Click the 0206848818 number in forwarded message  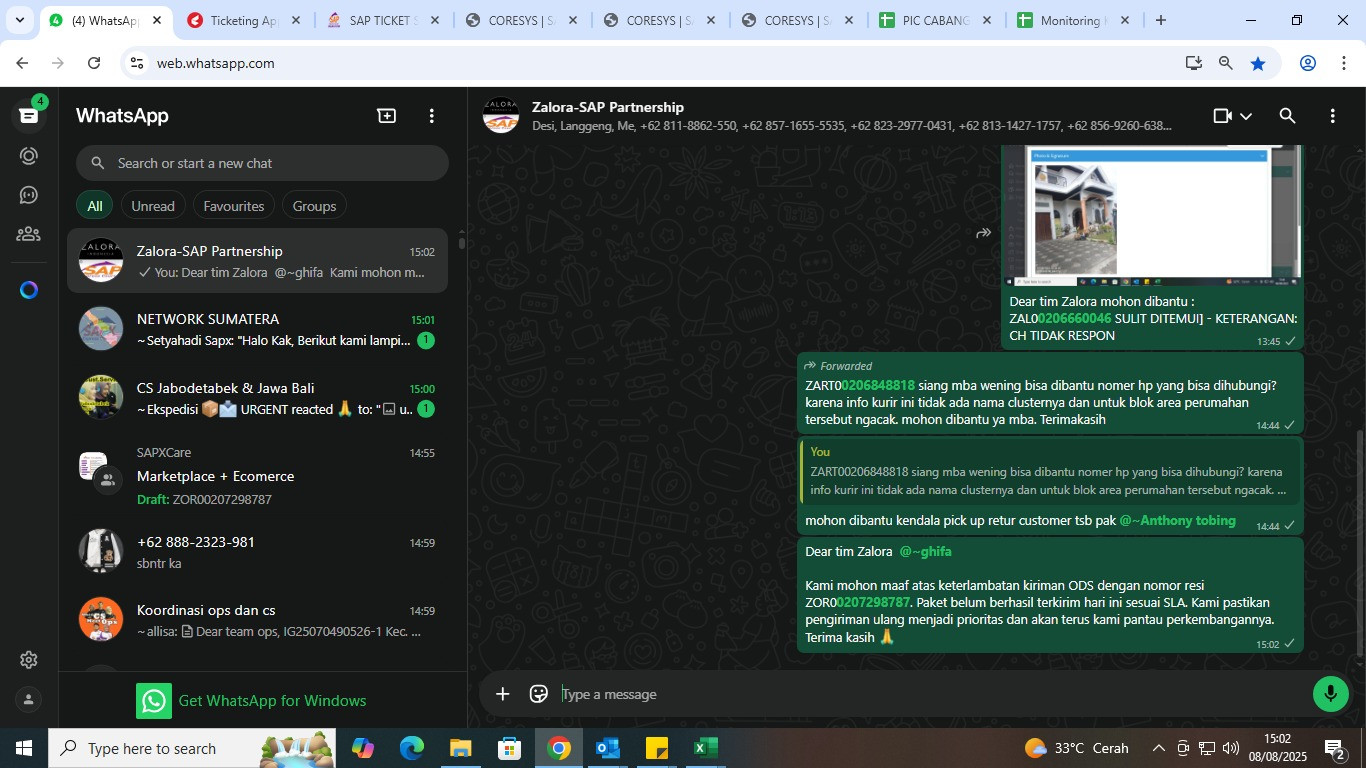coord(878,385)
